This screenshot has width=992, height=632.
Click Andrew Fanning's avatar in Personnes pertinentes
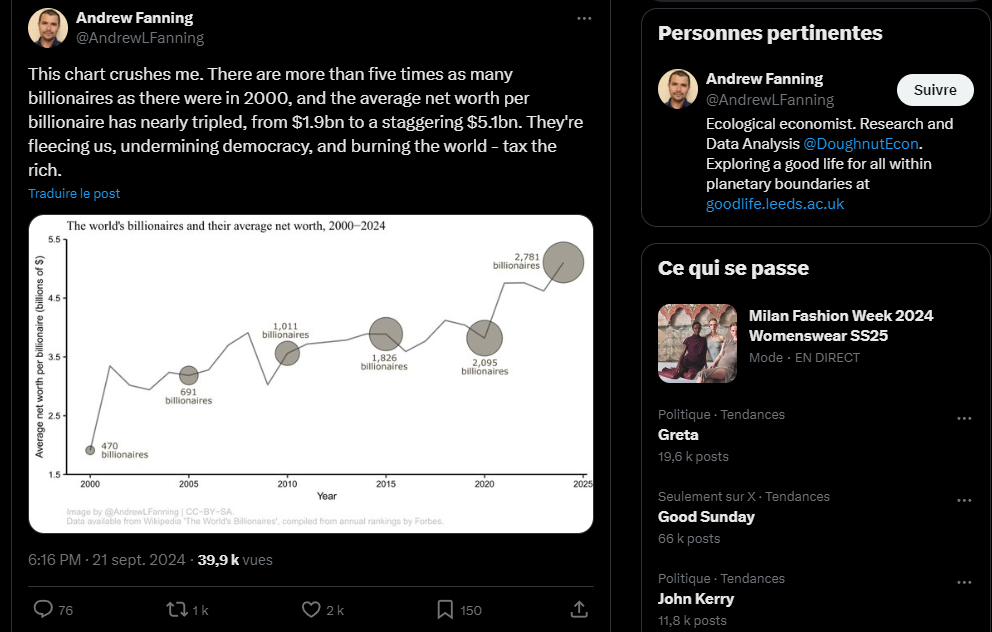678,89
